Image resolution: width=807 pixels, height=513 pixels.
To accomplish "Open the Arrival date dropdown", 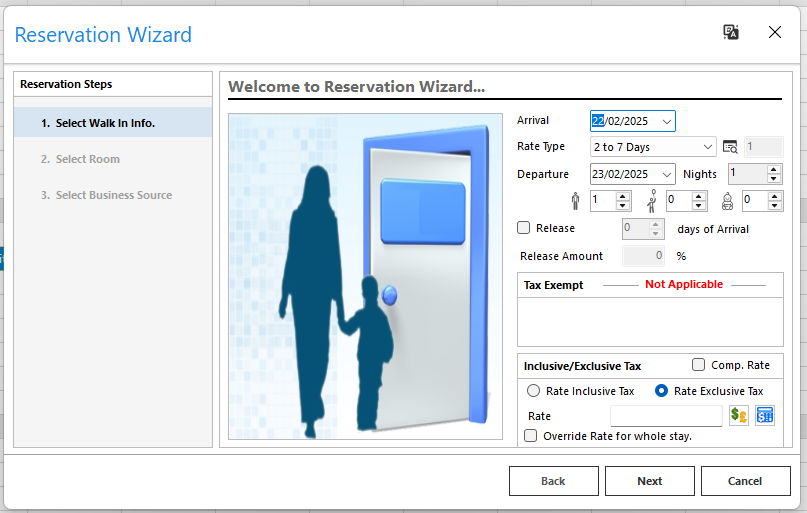I will point(667,121).
